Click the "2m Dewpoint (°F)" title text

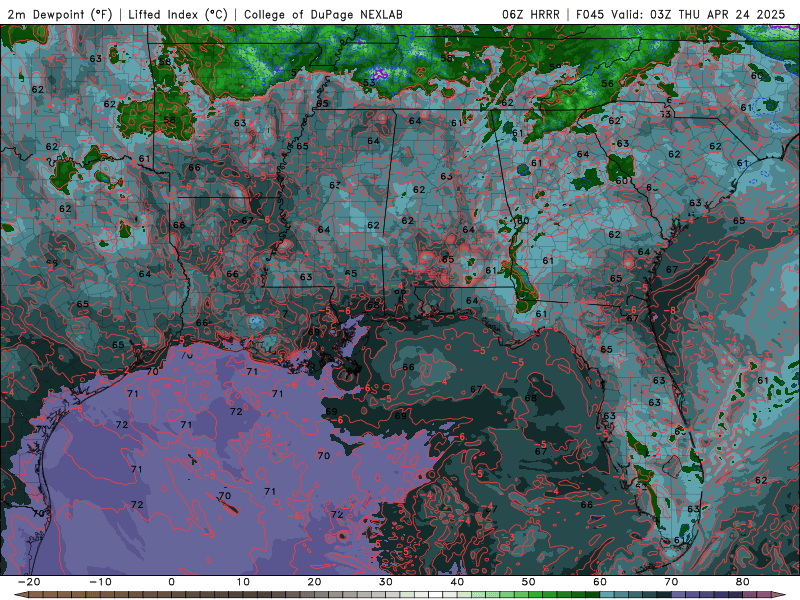tap(60, 15)
